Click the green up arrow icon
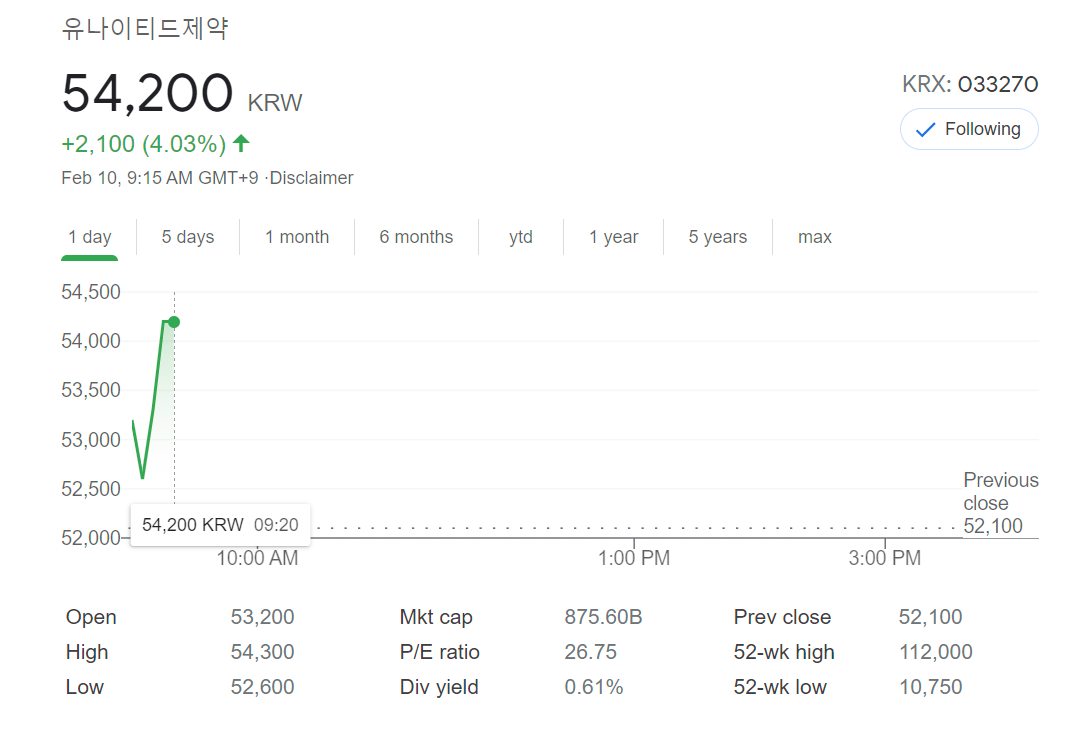The width and height of the screenshot is (1092, 742). pos(241,144)
